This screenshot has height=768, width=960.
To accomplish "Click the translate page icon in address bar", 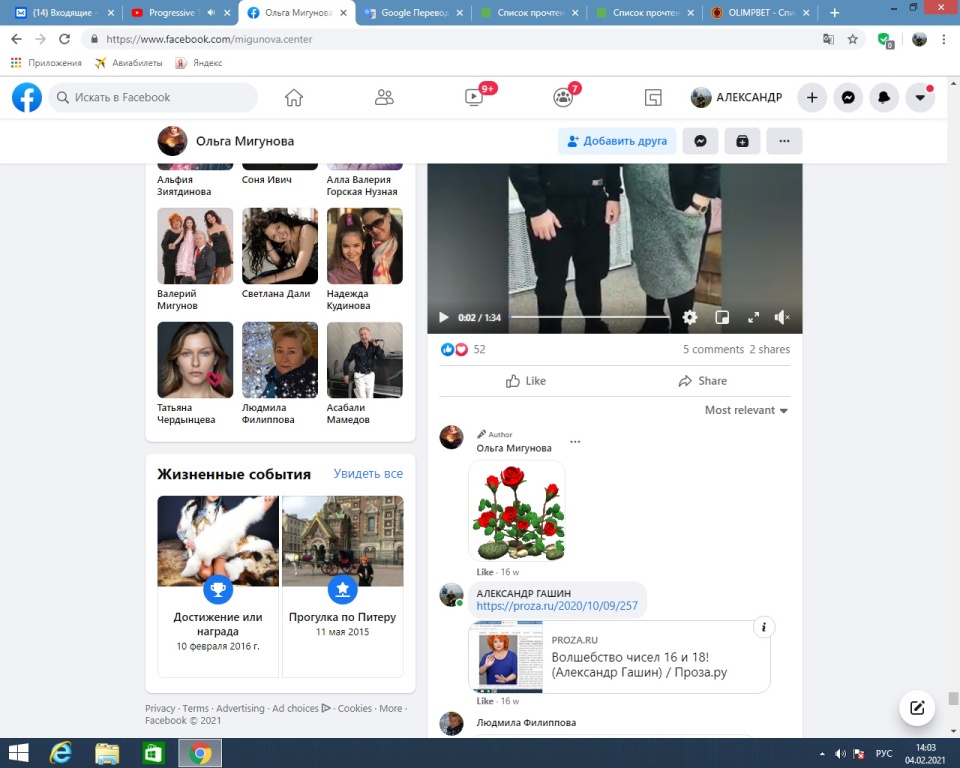I will point(828,39).
